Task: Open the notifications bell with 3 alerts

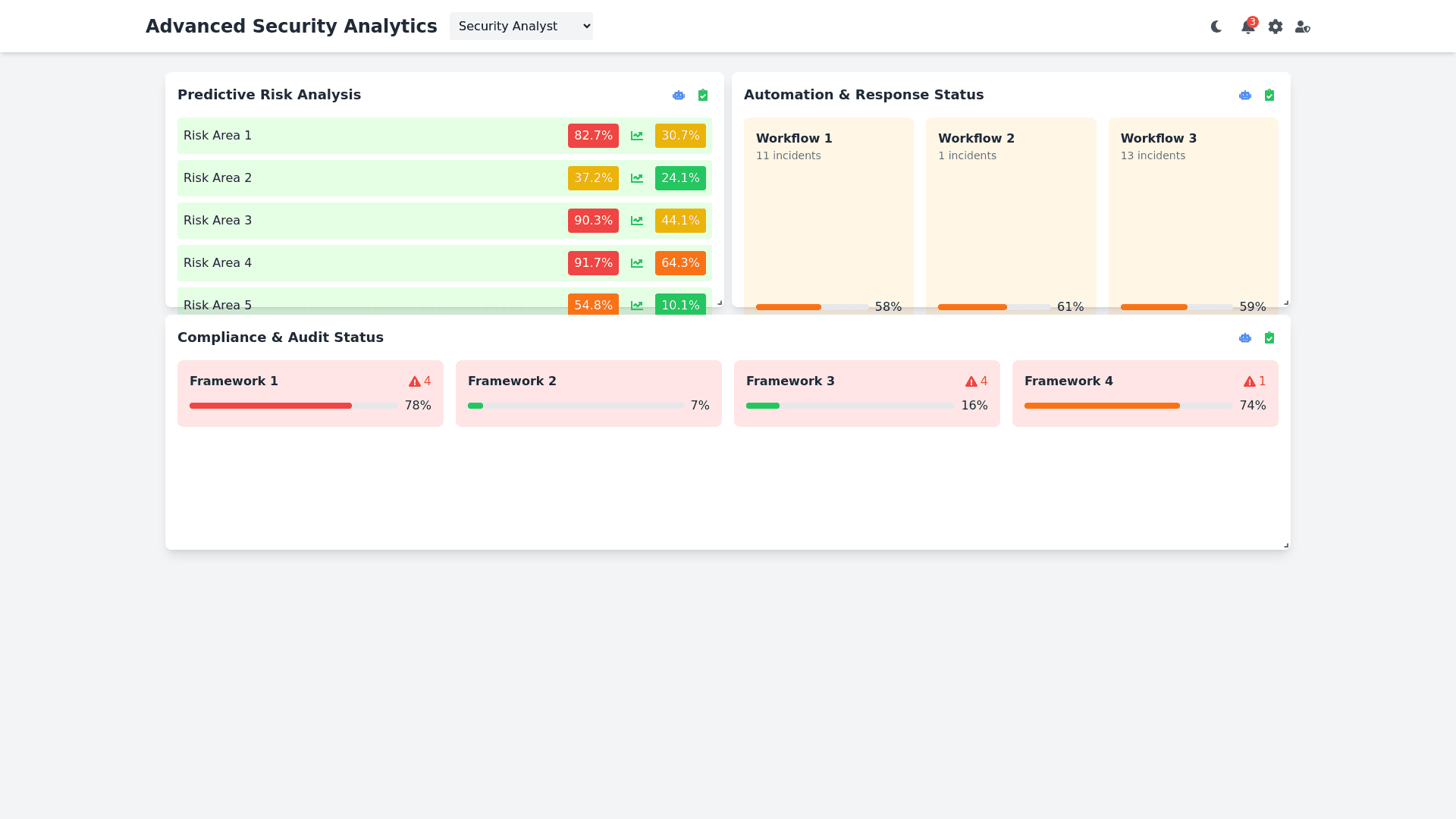Action: (x=1247, y=27)
